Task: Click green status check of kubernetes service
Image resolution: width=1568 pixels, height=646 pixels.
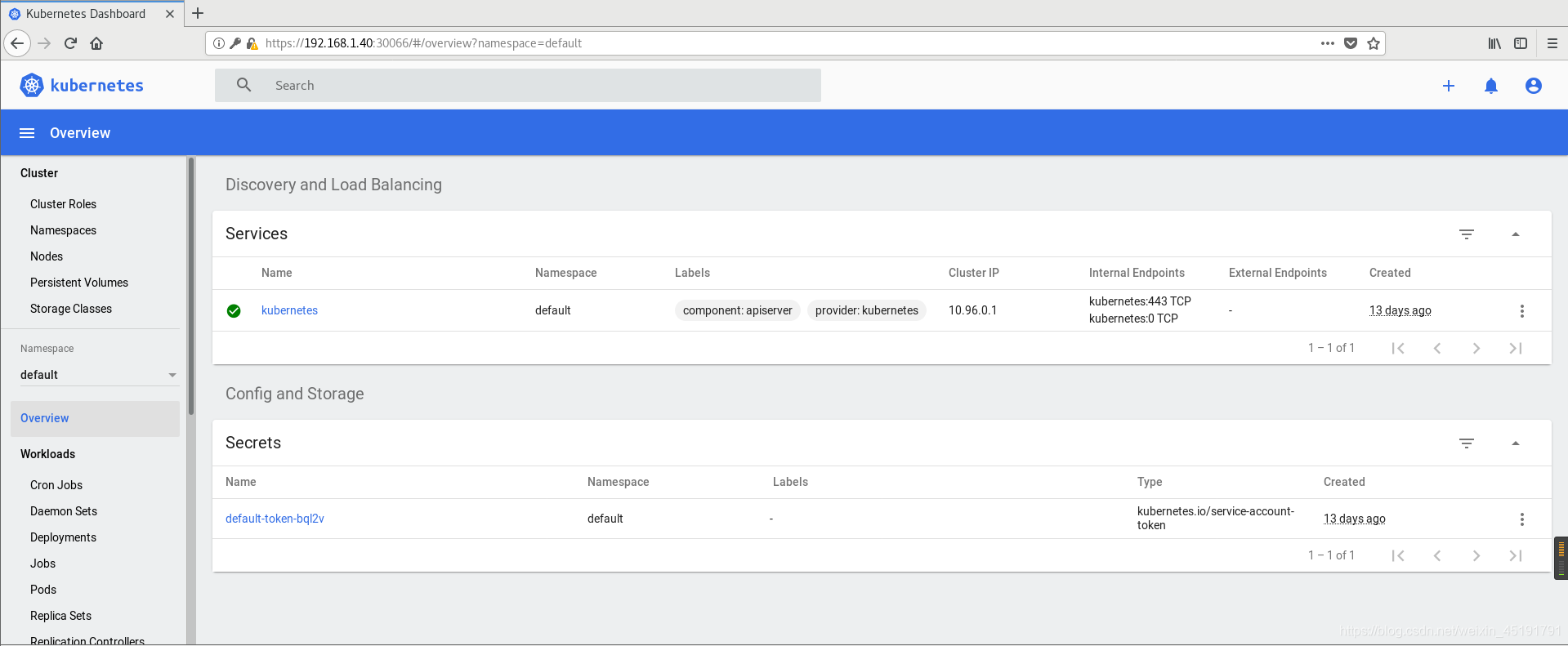Action: tap(234, 310)
